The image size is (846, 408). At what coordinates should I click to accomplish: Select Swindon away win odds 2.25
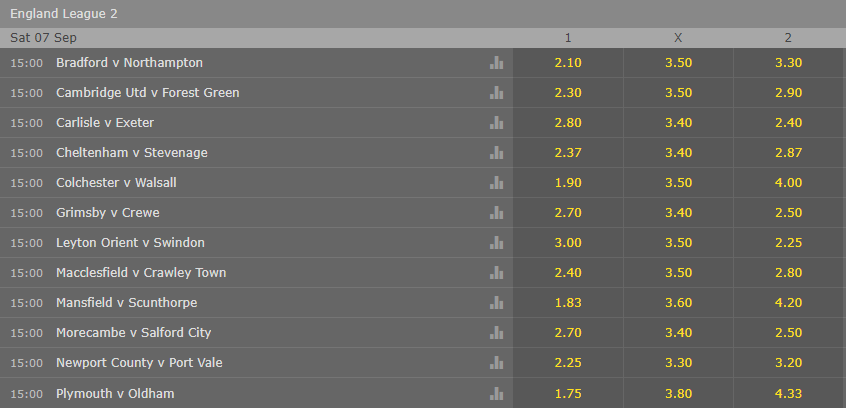click(x=789, y=243)
